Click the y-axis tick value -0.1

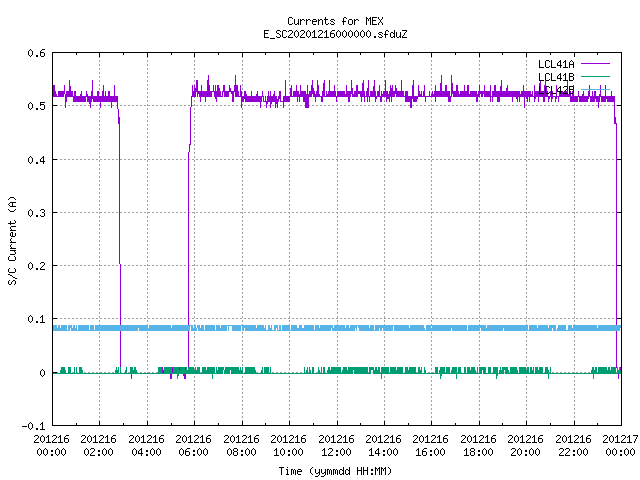point(33,426)
